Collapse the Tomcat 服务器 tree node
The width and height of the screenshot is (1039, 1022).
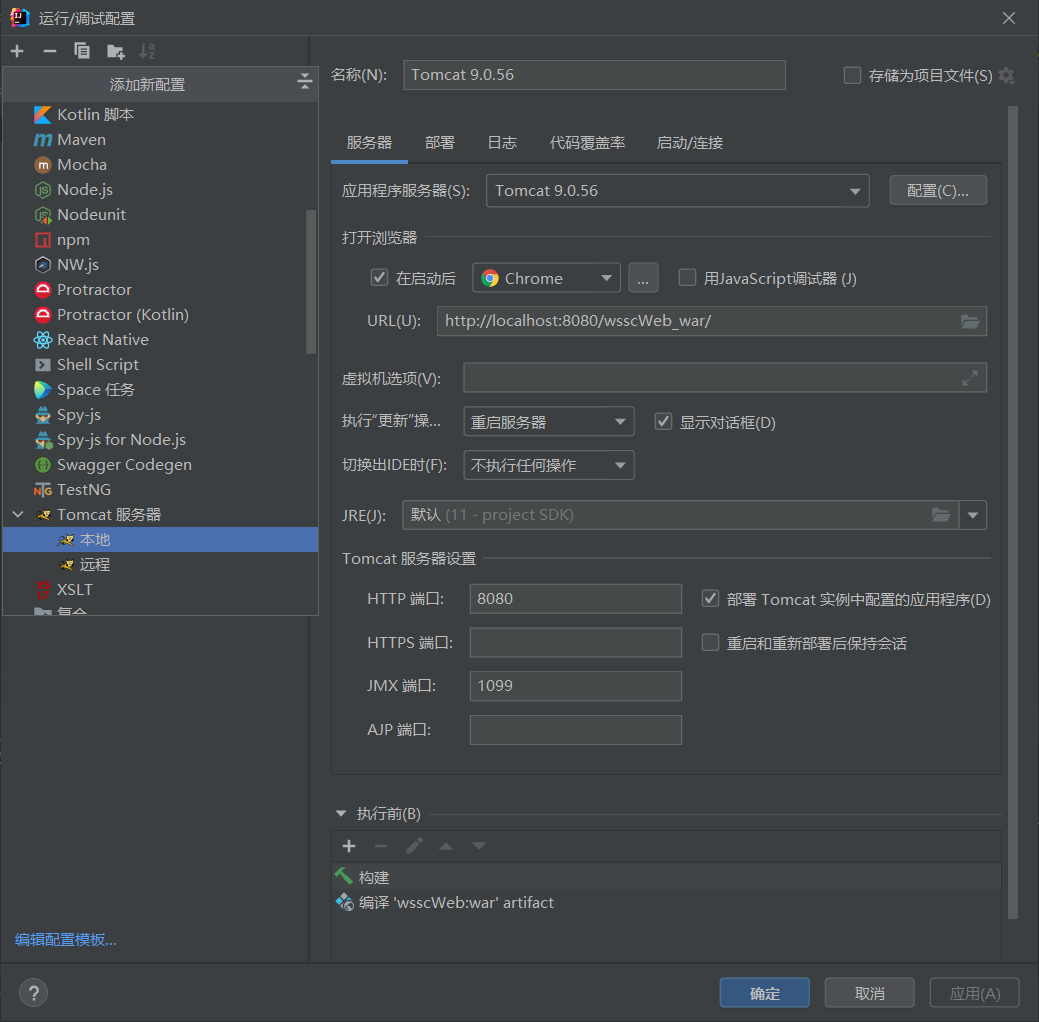(x=19, y=514)
